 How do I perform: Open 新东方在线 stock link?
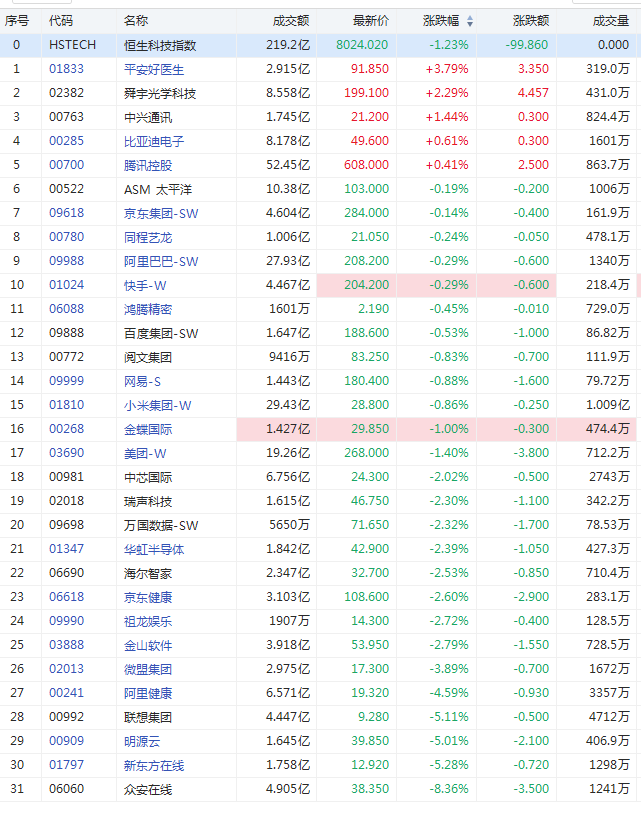pyautogui.click(x=154, y=765)
